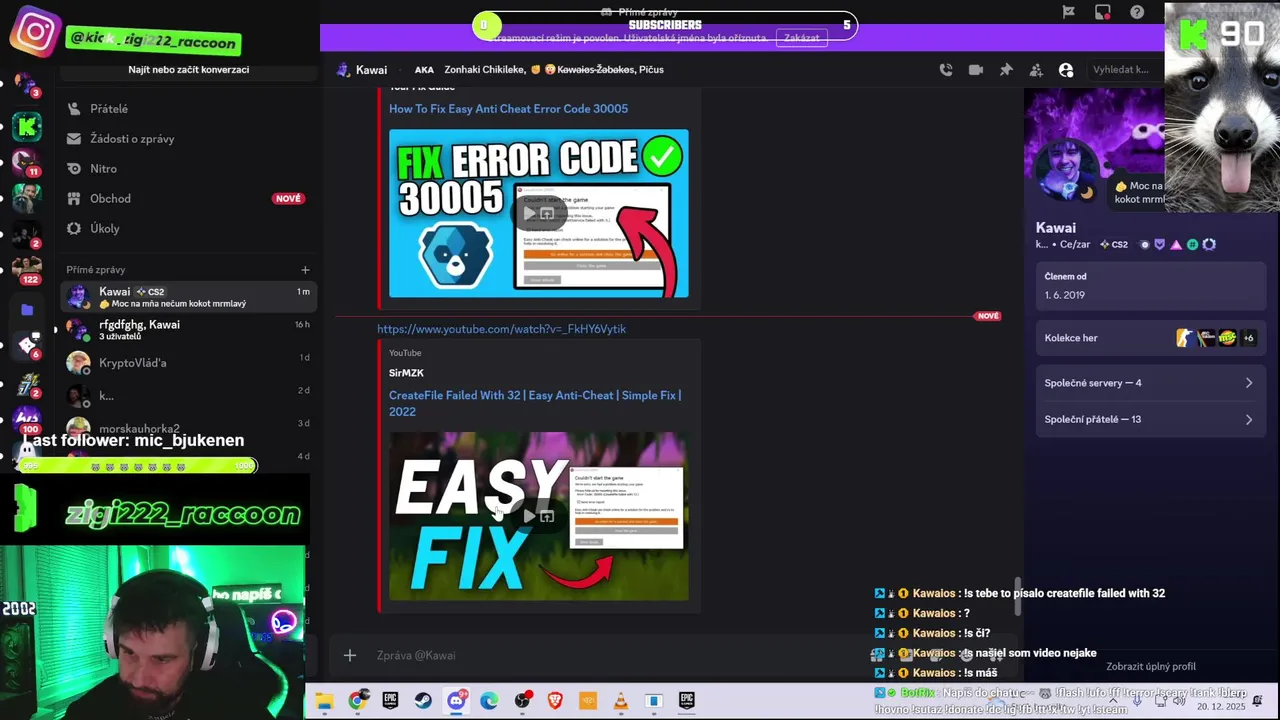Click the plus attach button in message bar
Screen dimensions: 1280x720
click(350, 655)
